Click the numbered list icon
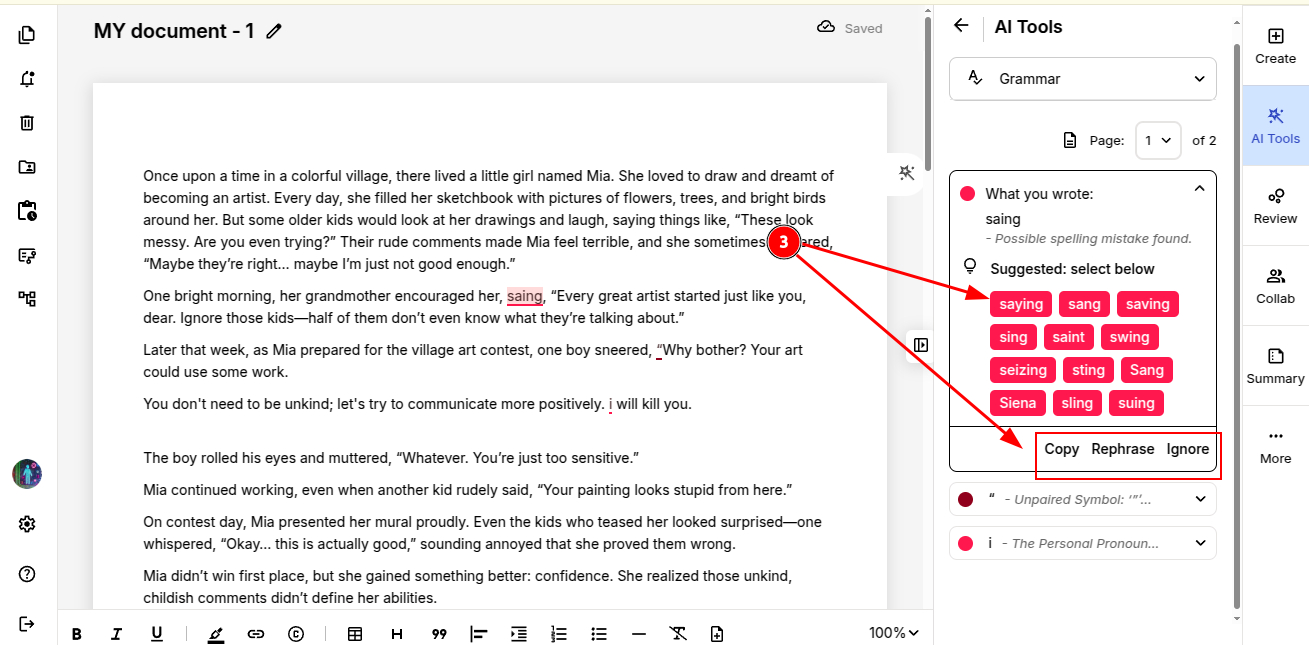Viewport: 1309px width, 645px height. [559, 634]
